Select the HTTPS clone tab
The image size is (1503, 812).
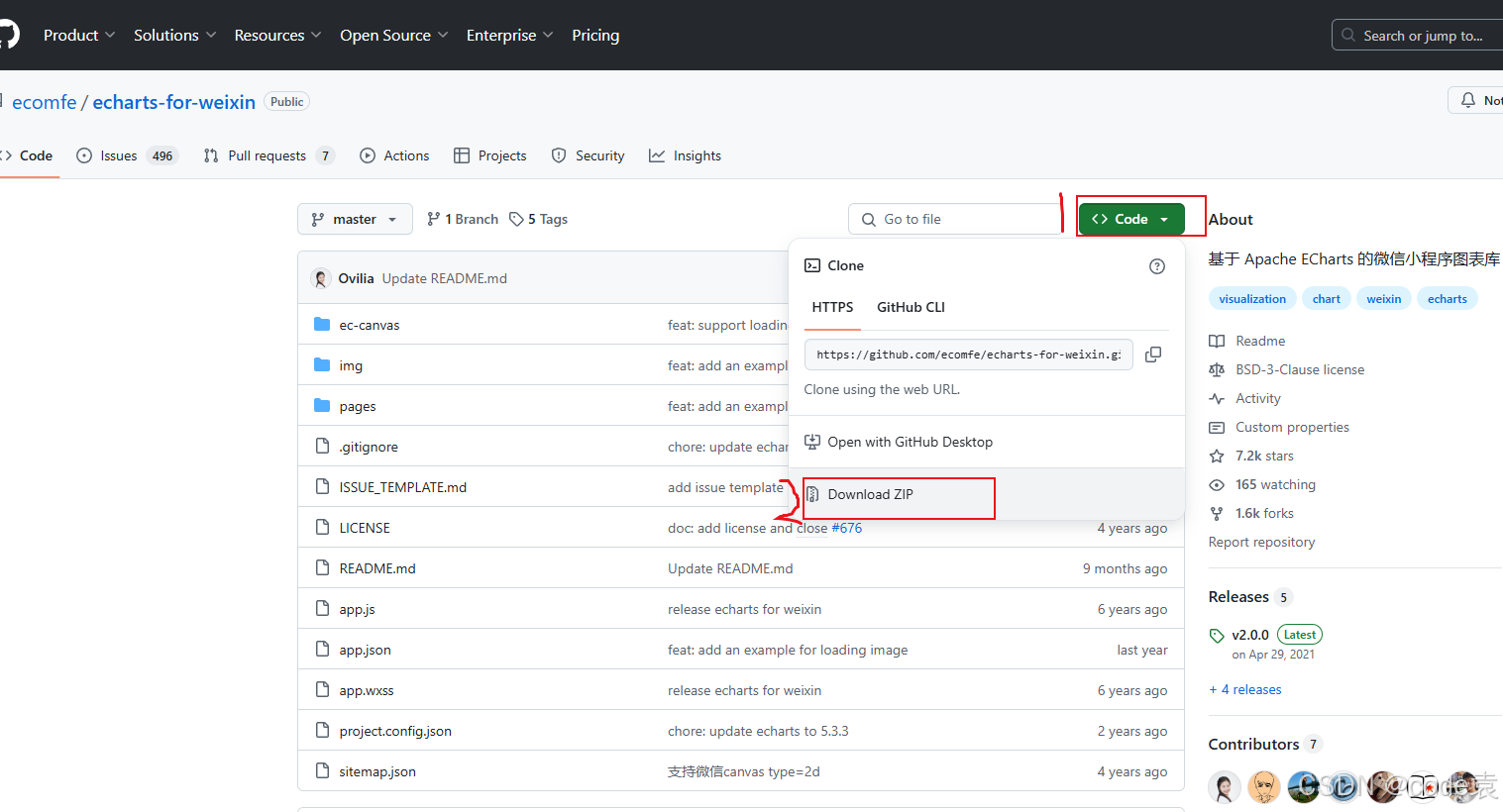point(832,307)
